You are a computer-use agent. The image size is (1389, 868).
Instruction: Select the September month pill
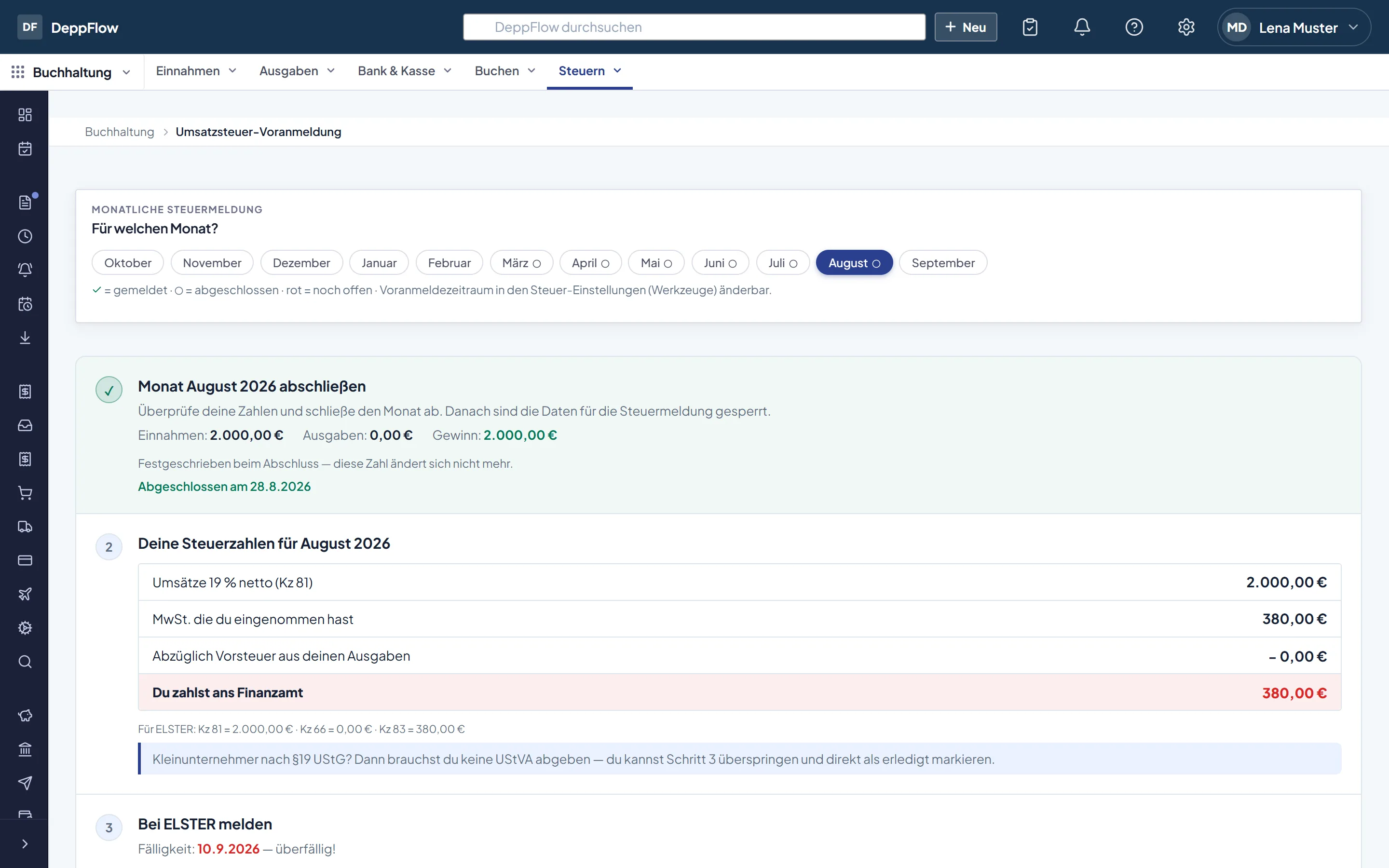(x=943, y=263)
